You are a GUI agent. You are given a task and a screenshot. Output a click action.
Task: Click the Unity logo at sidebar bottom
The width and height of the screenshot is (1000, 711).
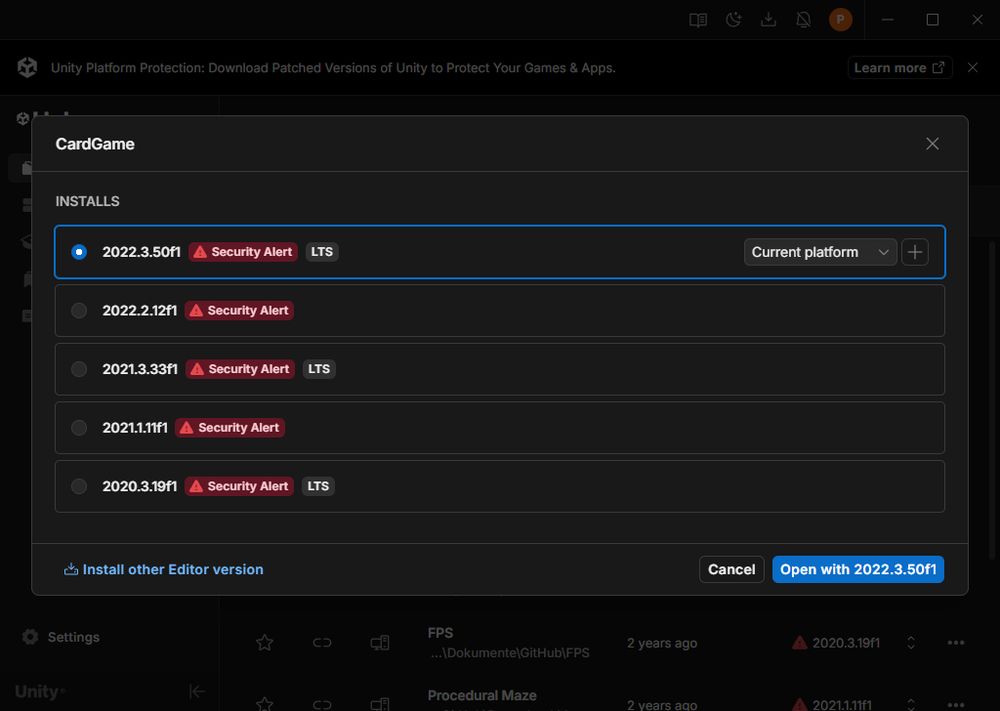click(40, 692)
